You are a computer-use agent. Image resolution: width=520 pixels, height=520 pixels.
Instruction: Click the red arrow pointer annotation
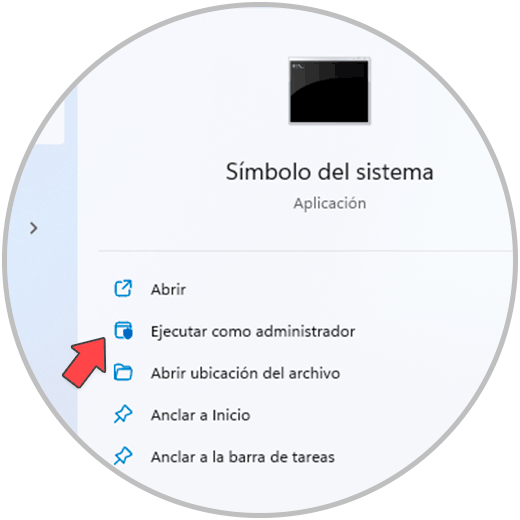[84, 363]
